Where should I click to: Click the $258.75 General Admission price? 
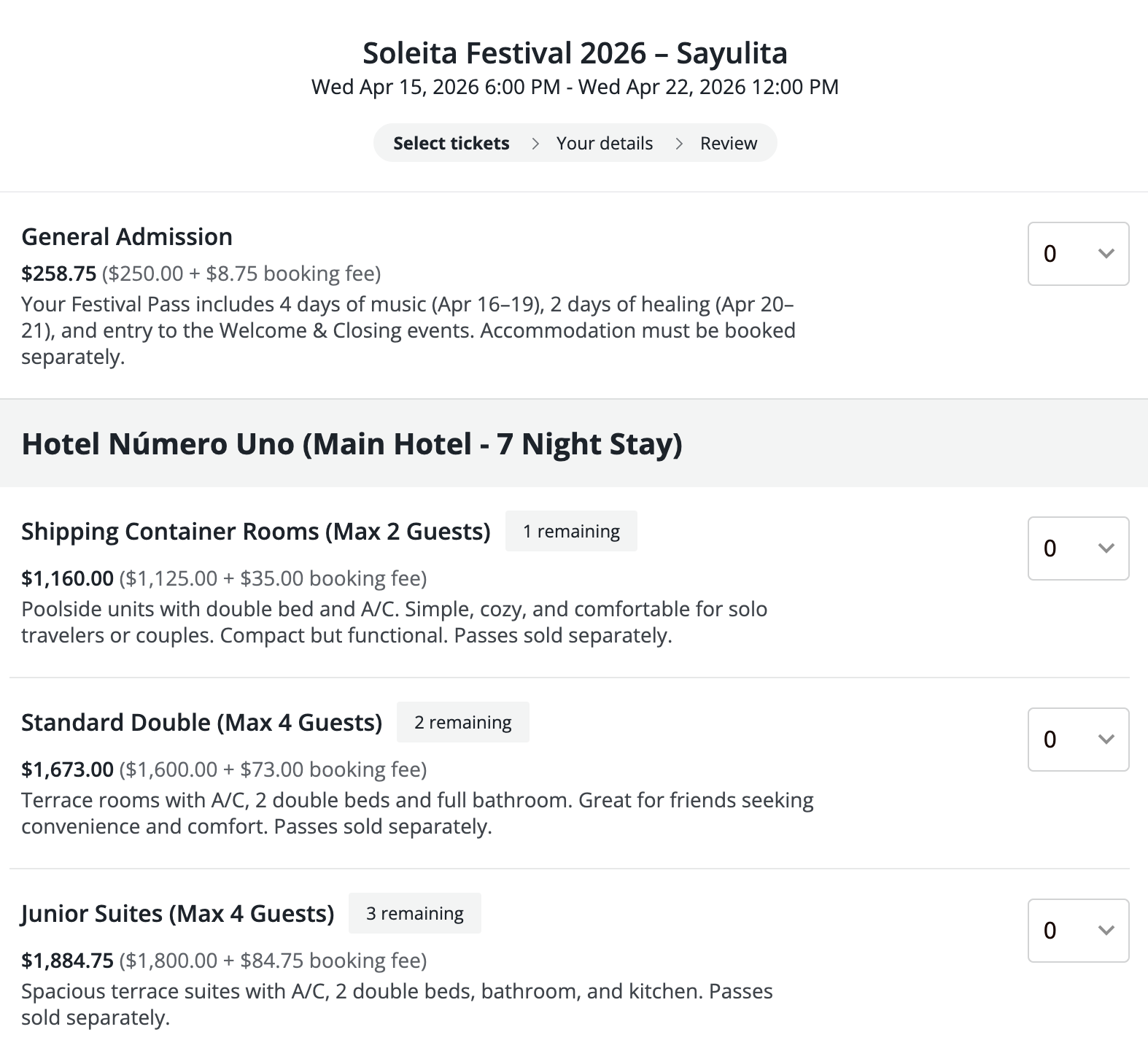tap(58, 274)
